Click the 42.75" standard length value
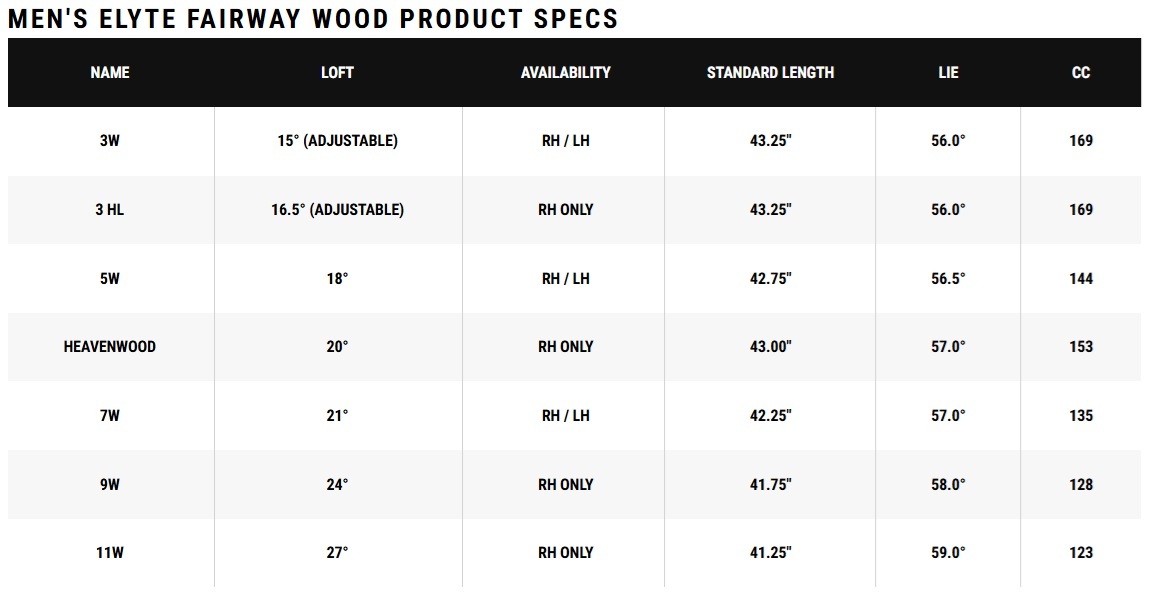 771,279
